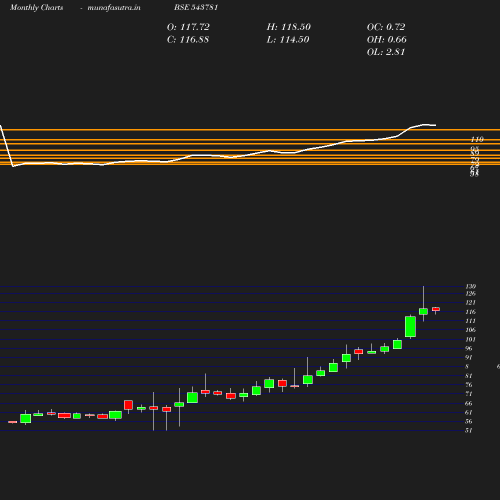Screen dimensions: 500x500
Task: Click the "101" price axis label
Action: 471,339
